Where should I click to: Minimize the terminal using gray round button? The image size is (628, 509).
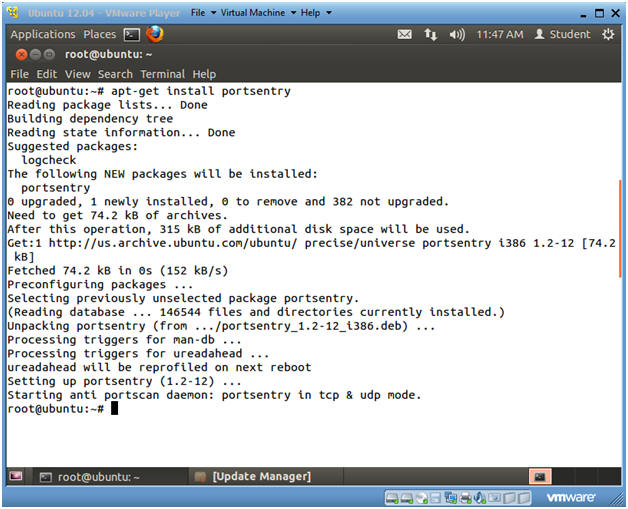click(36, 54)
